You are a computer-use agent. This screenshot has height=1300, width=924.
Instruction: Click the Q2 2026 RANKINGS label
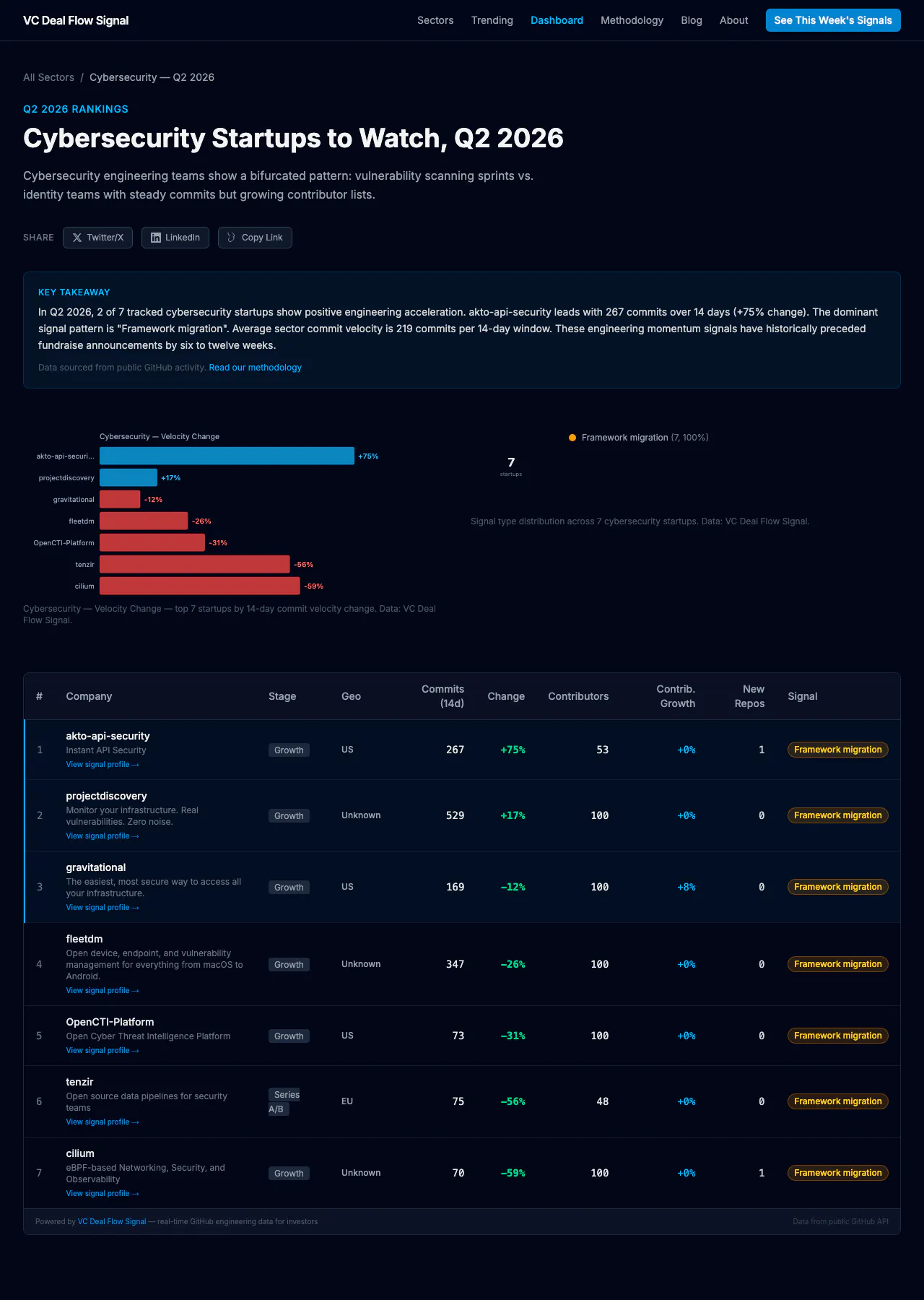pyautogui.click(x=76, y=109)
